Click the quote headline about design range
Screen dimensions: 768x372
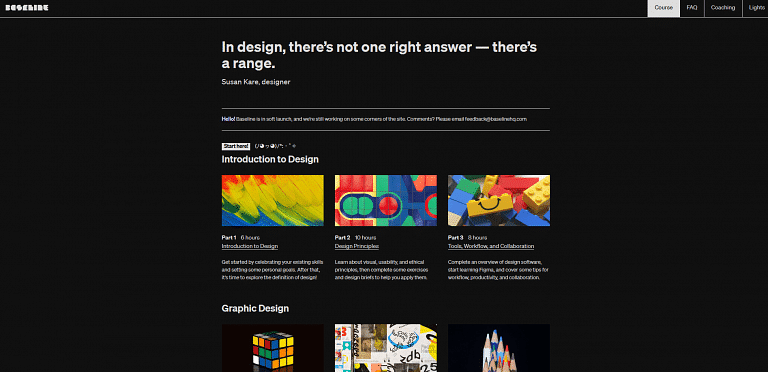380,55
